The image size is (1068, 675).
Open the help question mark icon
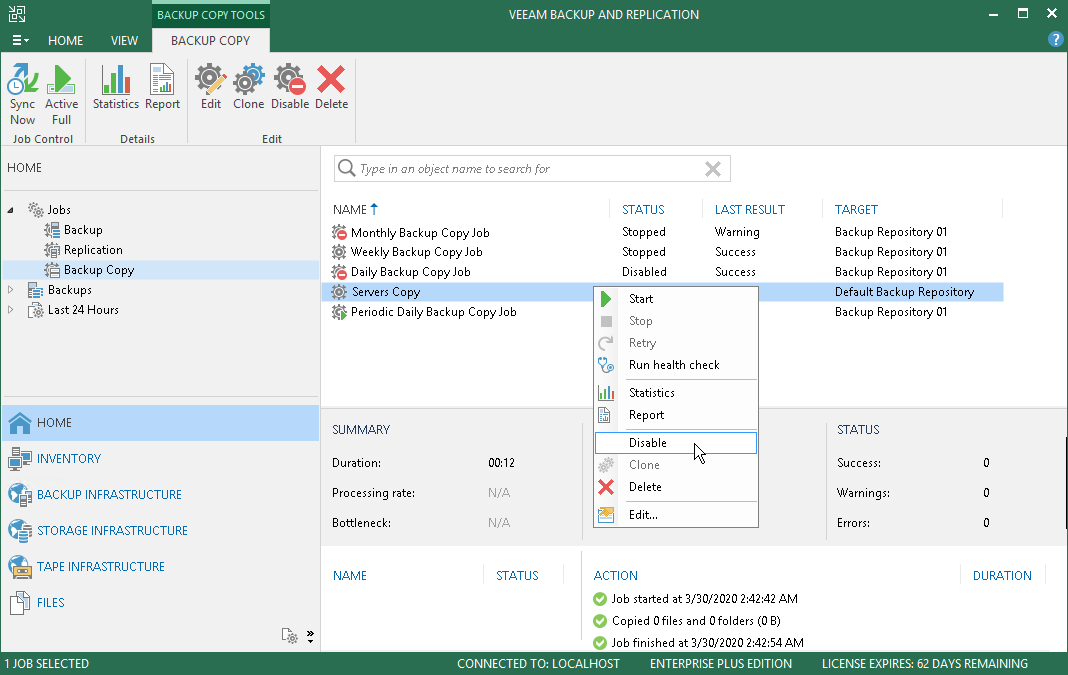click(1055, 40)
